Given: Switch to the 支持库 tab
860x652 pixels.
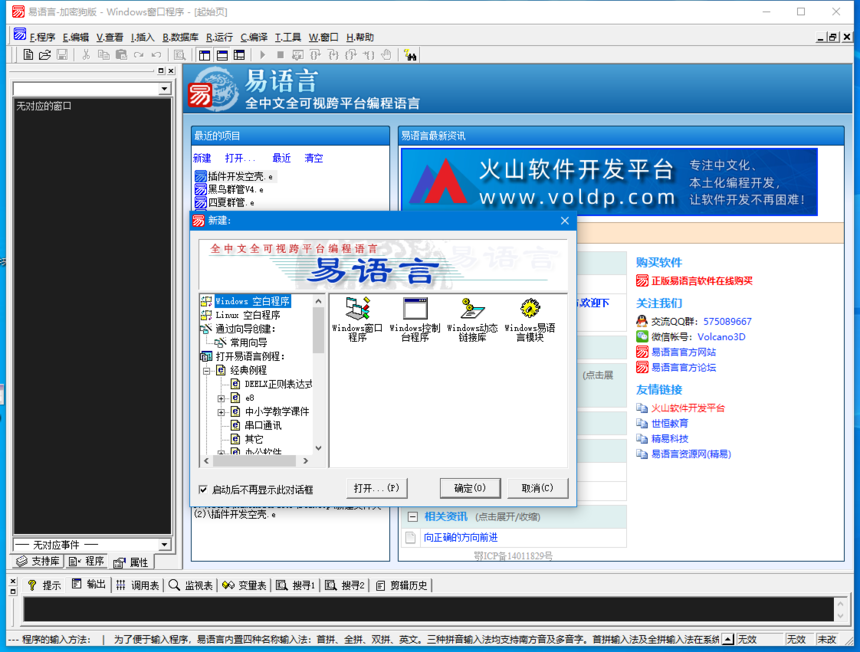Looking at the screenshot, I should click(38, 561).
